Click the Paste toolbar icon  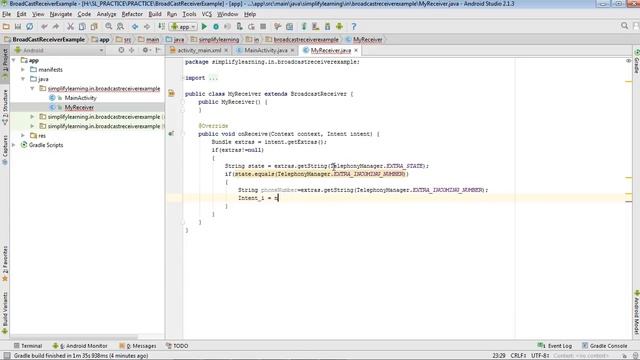tap(94, 27)
